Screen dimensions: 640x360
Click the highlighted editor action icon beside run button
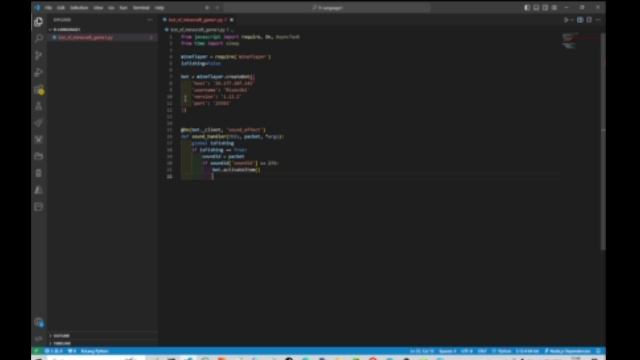click(580, 20)
